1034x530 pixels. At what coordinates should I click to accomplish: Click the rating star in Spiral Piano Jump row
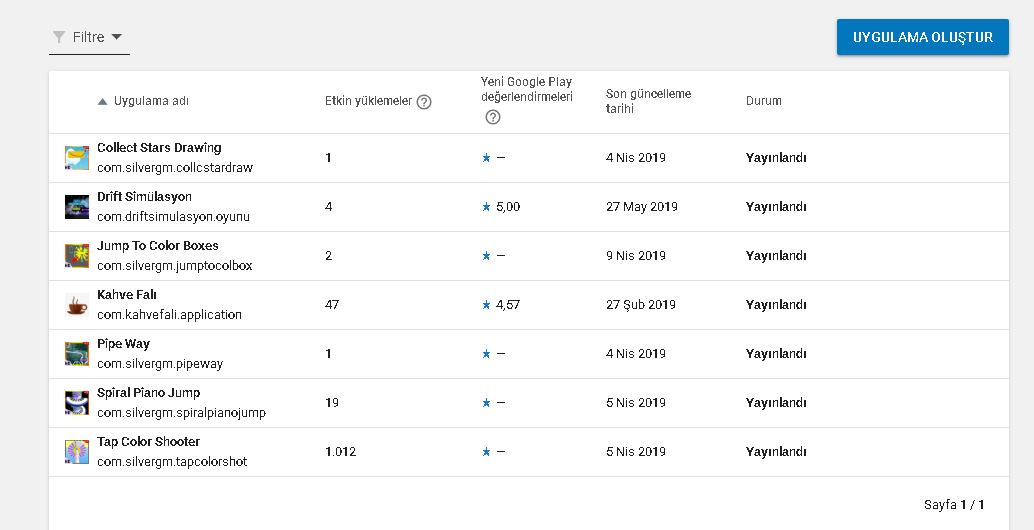click(486, 402)
